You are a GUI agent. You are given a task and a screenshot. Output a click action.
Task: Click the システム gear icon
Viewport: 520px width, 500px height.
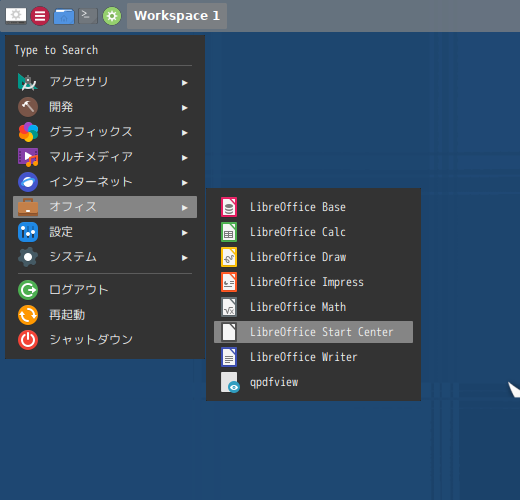point(28,257)
